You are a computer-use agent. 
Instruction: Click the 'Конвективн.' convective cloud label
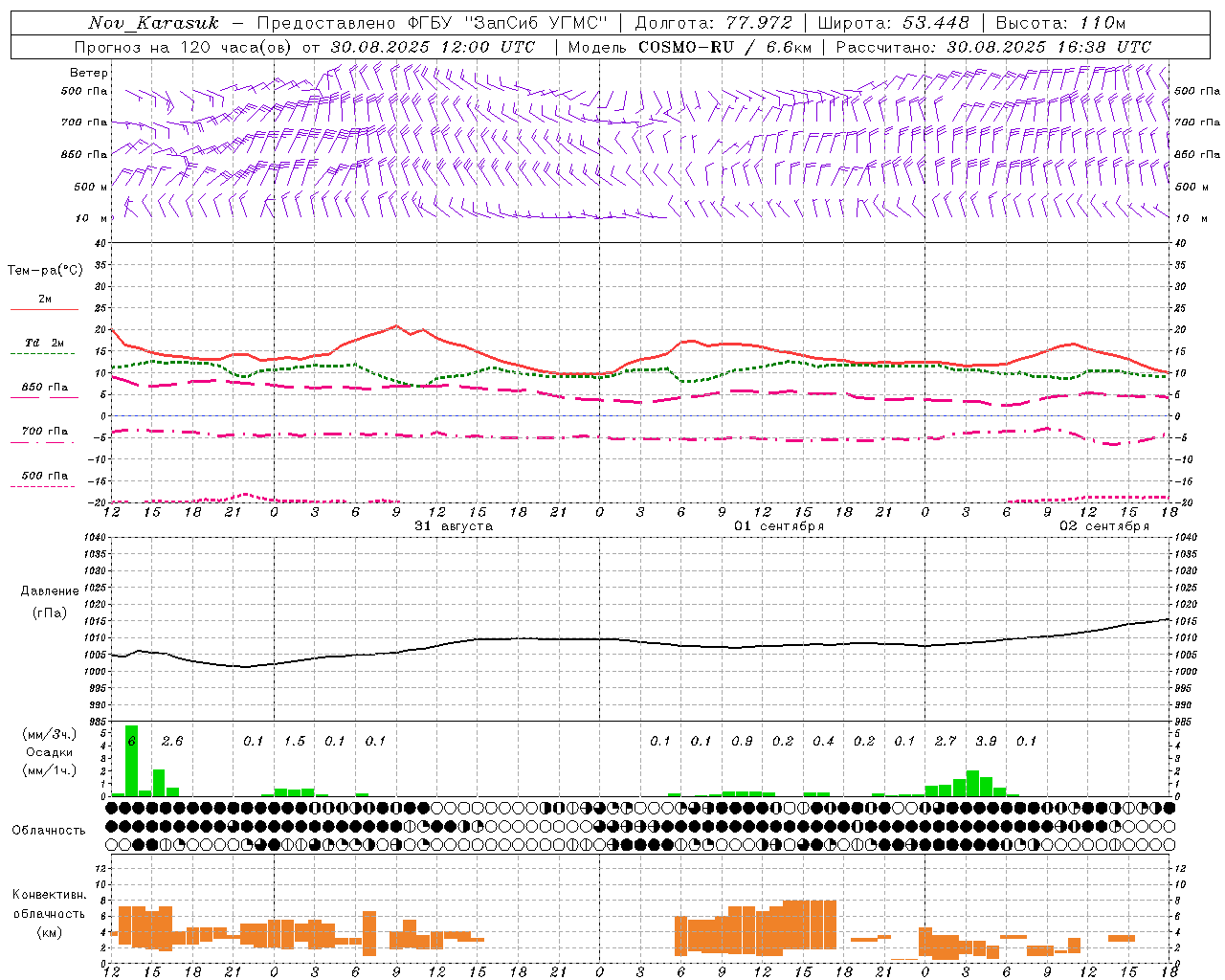(x=50, y=895)
